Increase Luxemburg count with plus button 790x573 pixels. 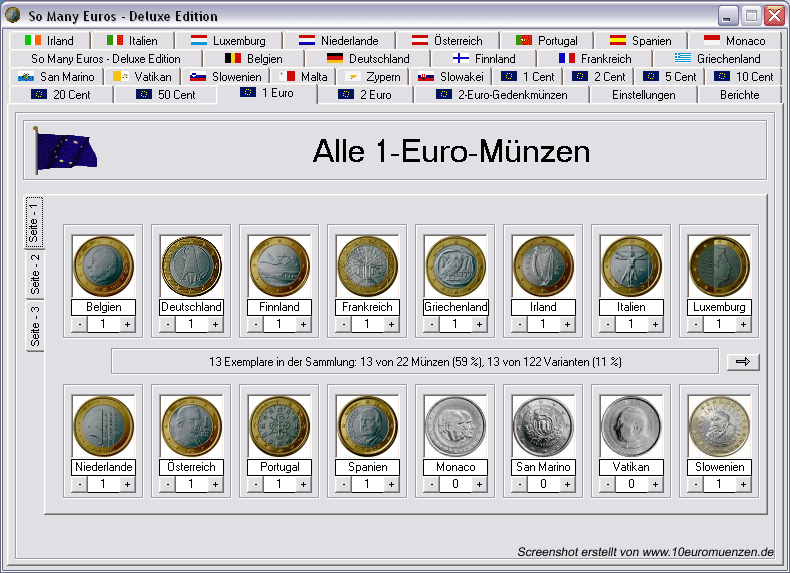743,324
